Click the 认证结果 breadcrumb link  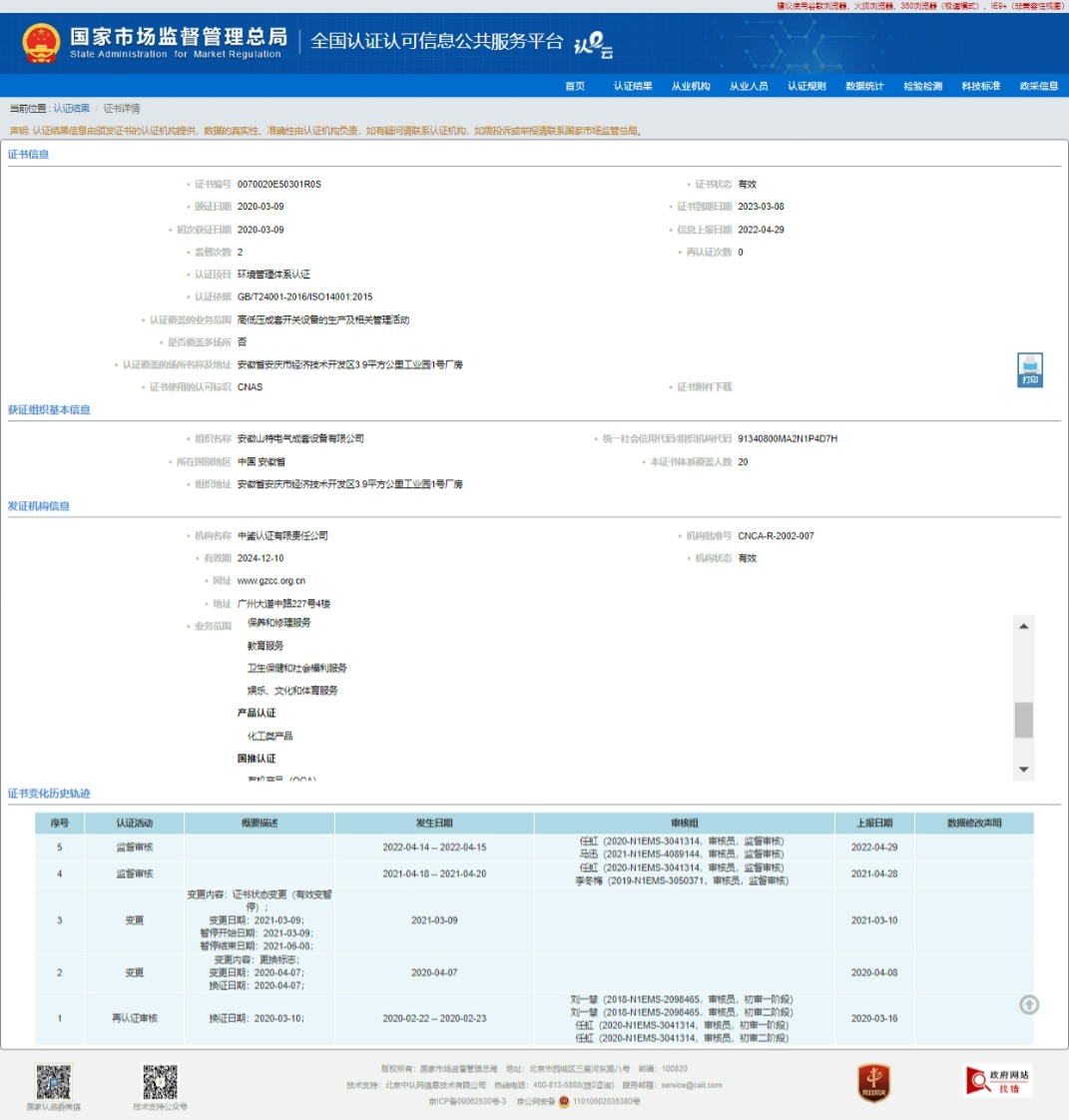pos(72,109)
